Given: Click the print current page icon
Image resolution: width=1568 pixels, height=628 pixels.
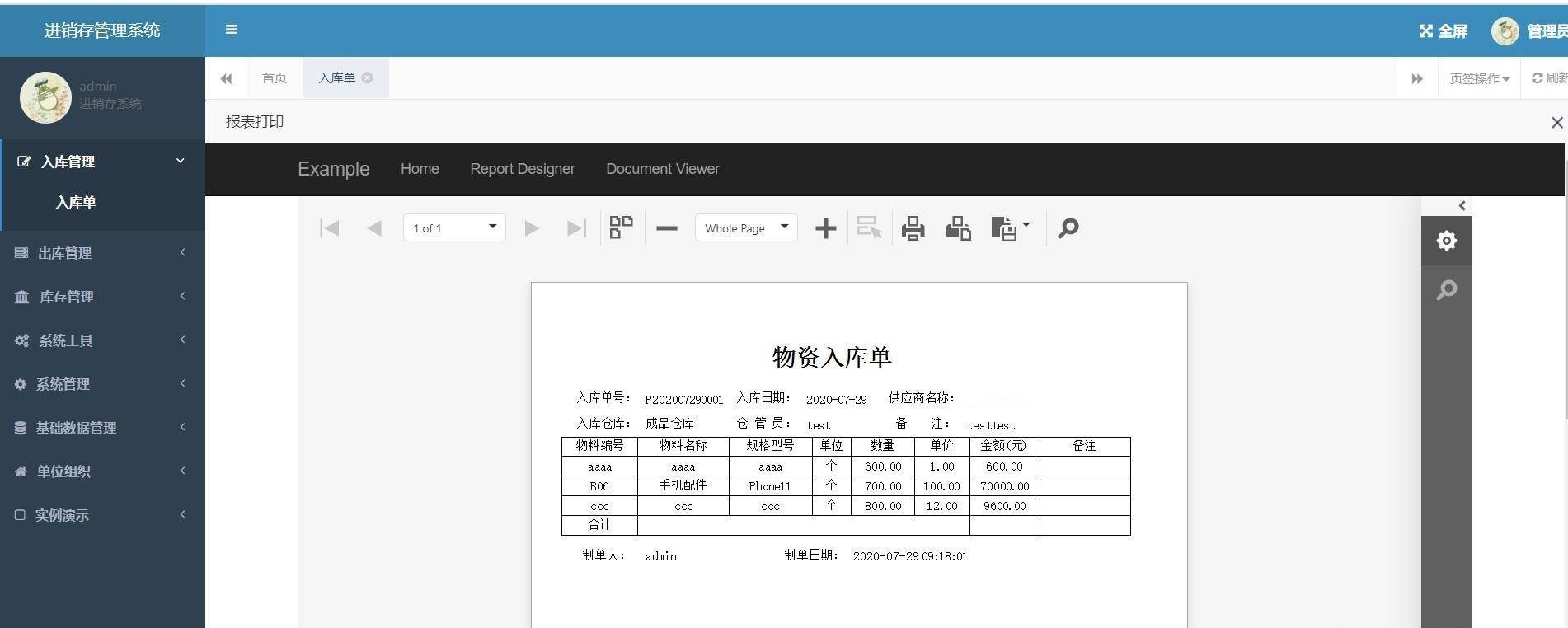Looking at the screenshot, I should click(x=958, y=228).
